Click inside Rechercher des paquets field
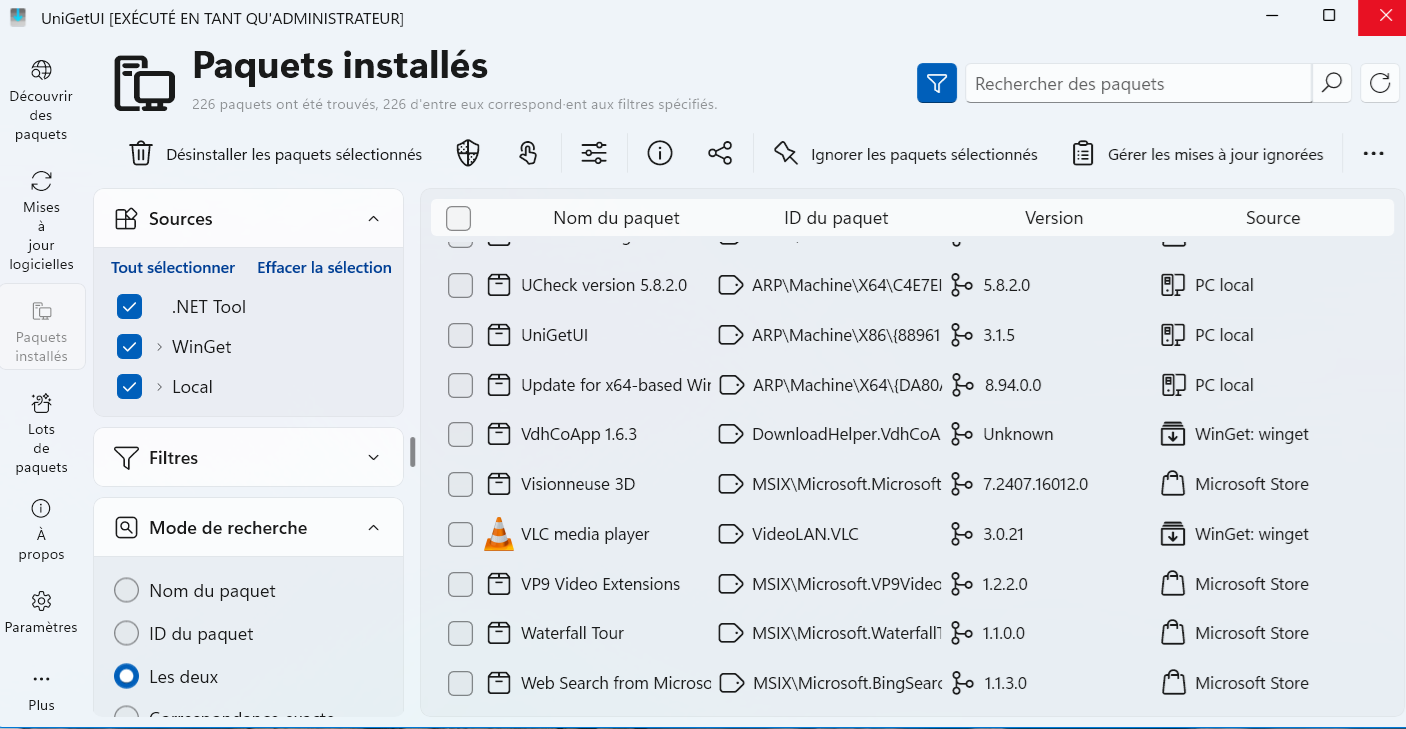The image size is (1406, 729). 1137,83
